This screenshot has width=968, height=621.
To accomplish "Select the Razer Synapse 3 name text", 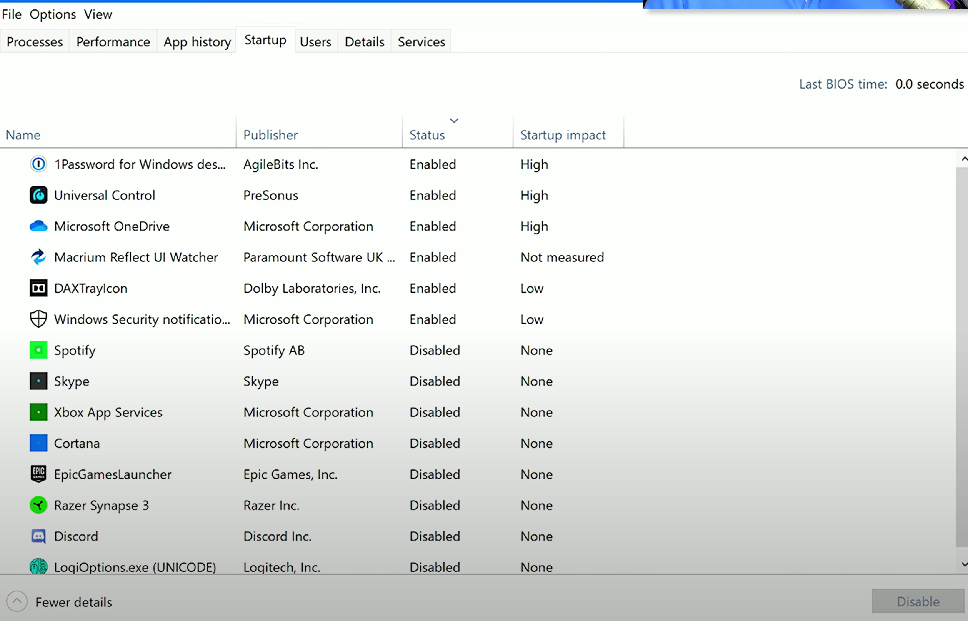I will (x=101, y=506).
